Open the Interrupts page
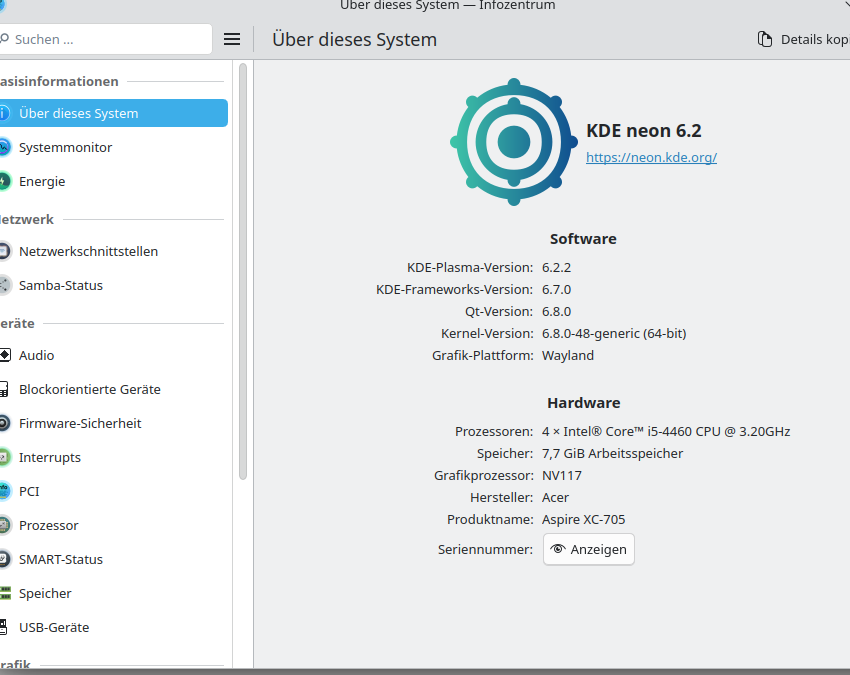 [112, 457]
